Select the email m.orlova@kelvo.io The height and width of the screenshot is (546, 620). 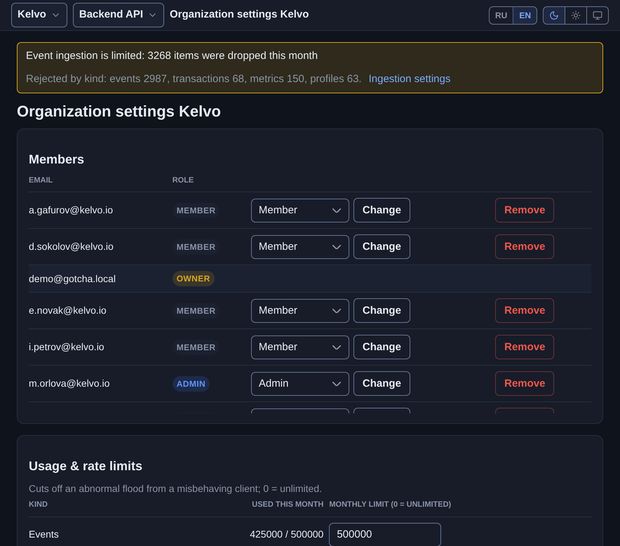69,384
